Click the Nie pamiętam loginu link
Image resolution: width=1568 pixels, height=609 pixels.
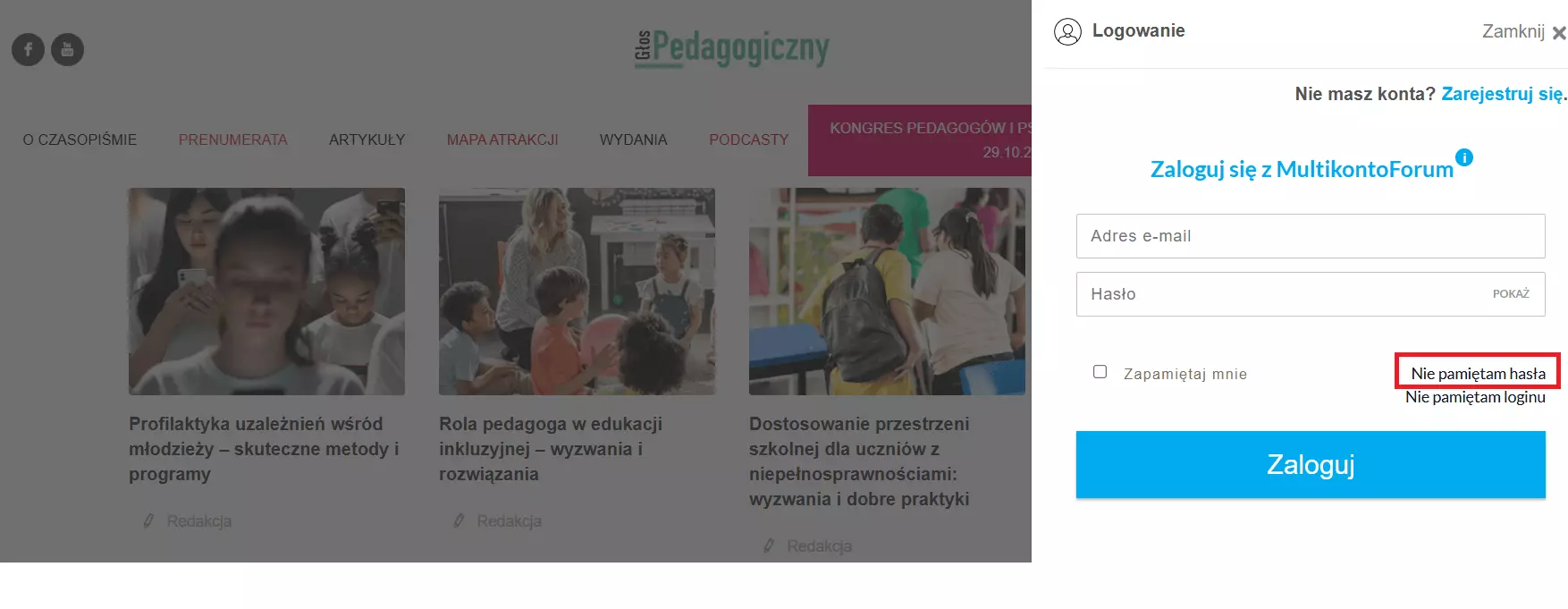[x=1475, y=397]
